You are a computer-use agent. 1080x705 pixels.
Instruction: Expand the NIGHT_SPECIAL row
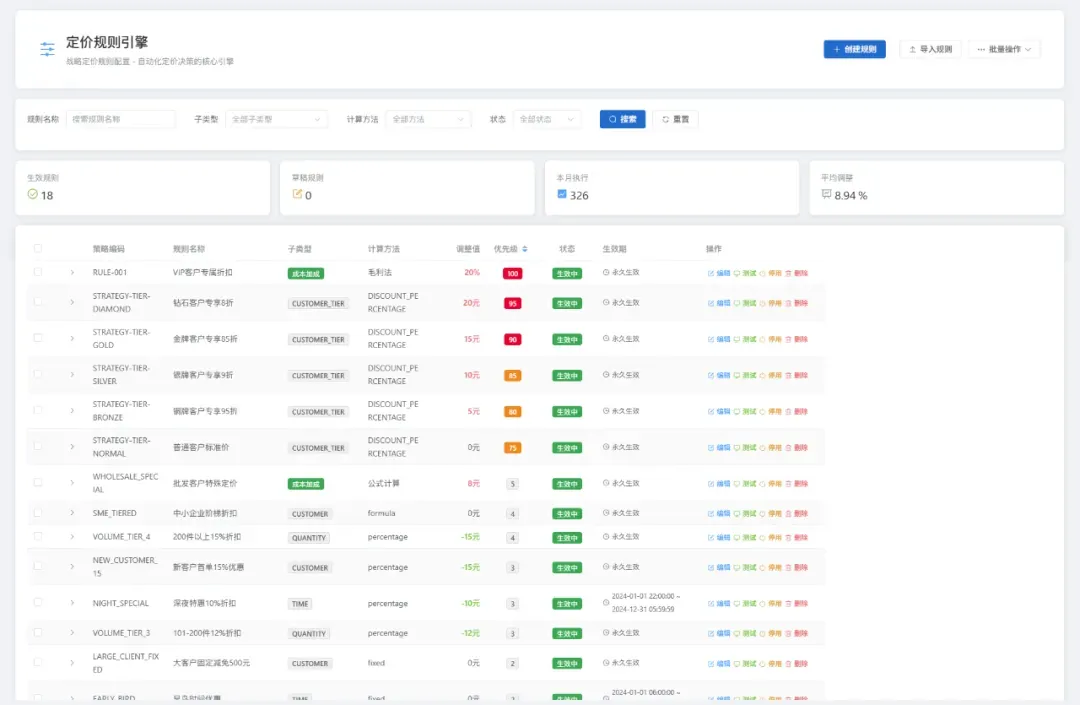coord(72,603)
